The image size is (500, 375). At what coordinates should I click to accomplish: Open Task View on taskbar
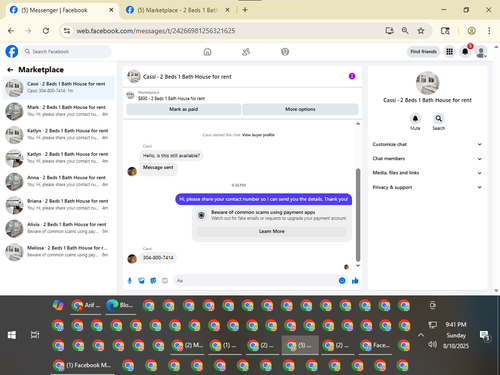pos(35,335)
